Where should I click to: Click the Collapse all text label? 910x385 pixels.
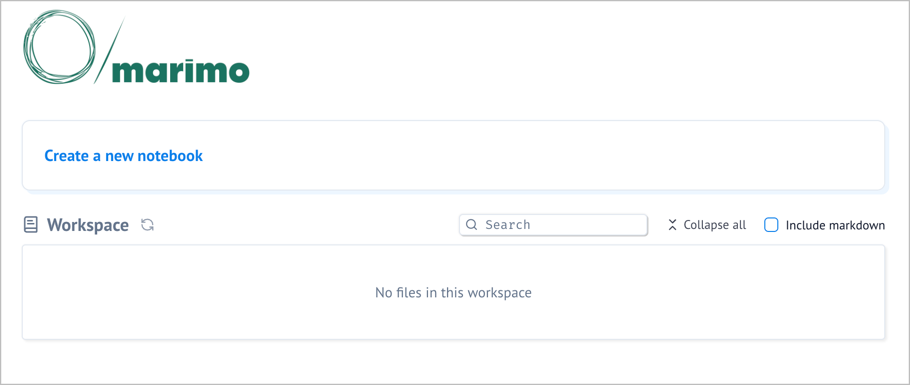pyautogui.click(x=714, y=225)
